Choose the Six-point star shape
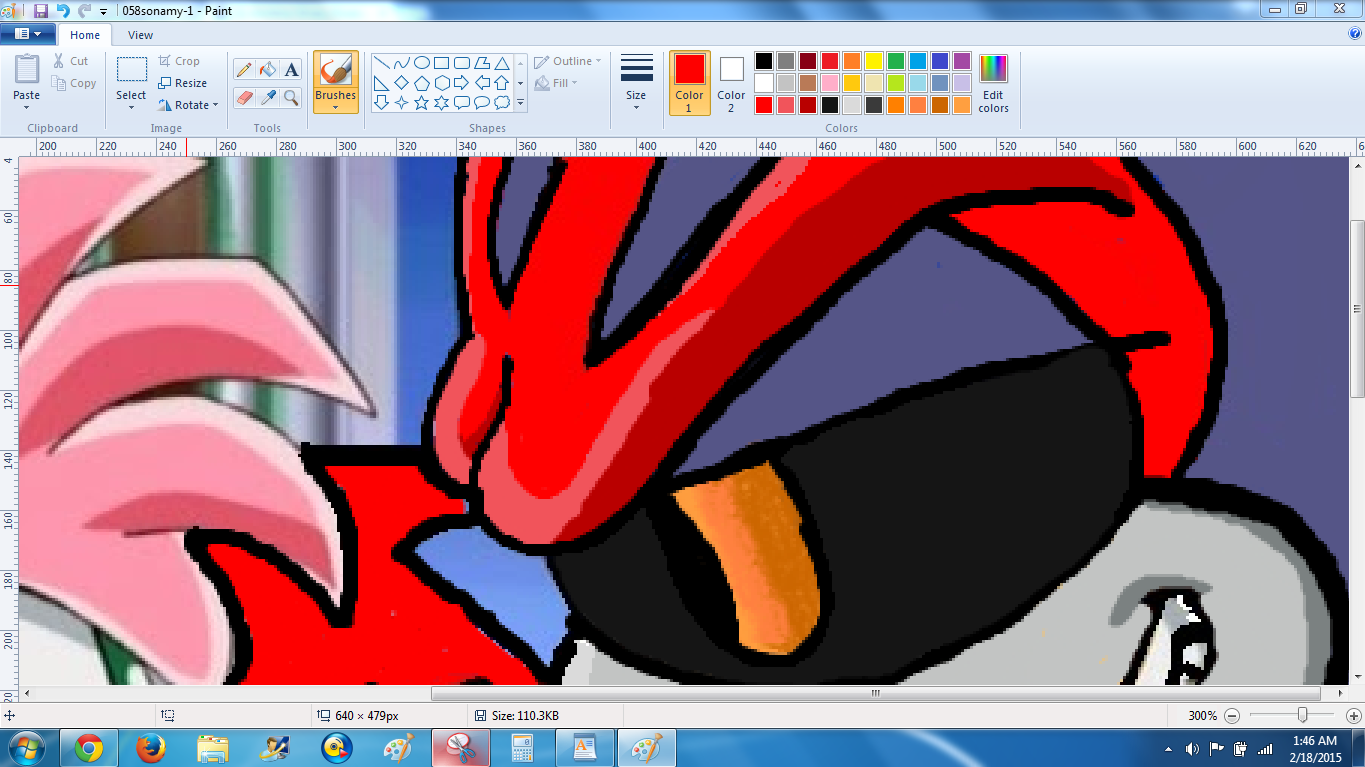 pyautogui.click(x=441, y=102)
